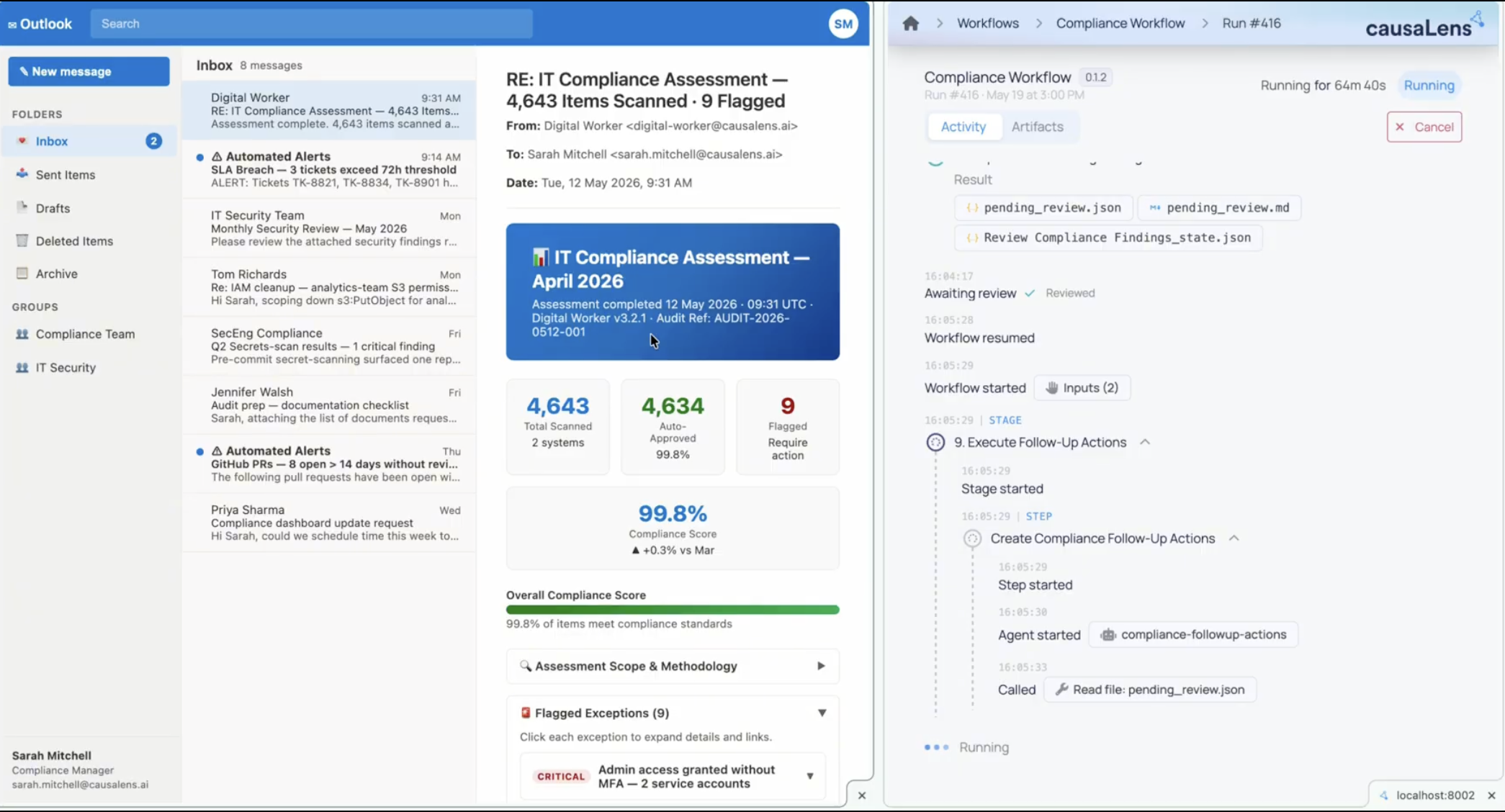Click the Overall Compliance Score progress bar
The height and width of the screenshot is (812, 1505).
tap(673, 610)
